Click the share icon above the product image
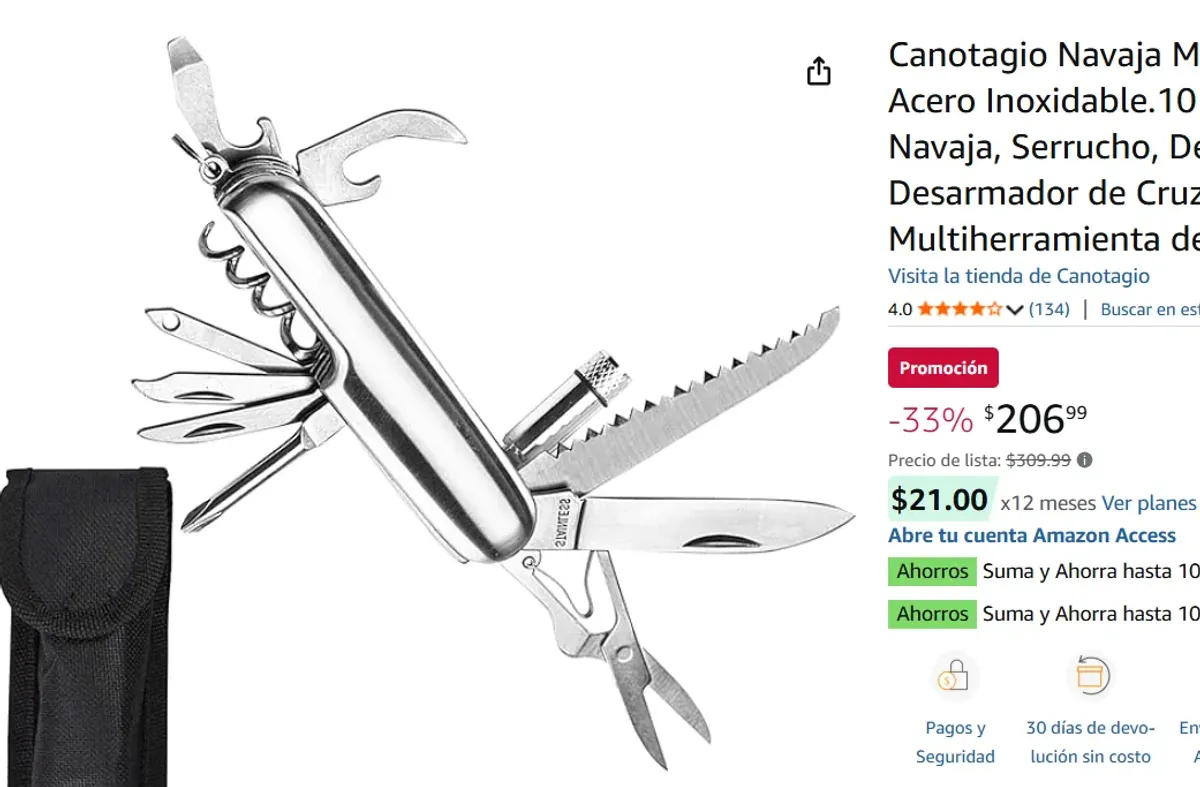1200x787 pixels. (819, 71)
